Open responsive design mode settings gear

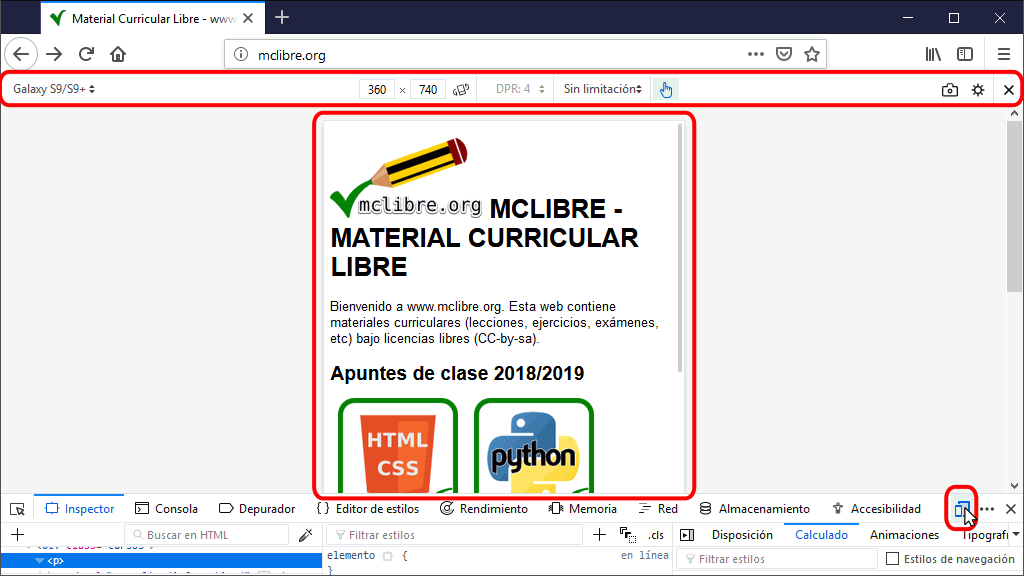978,90
